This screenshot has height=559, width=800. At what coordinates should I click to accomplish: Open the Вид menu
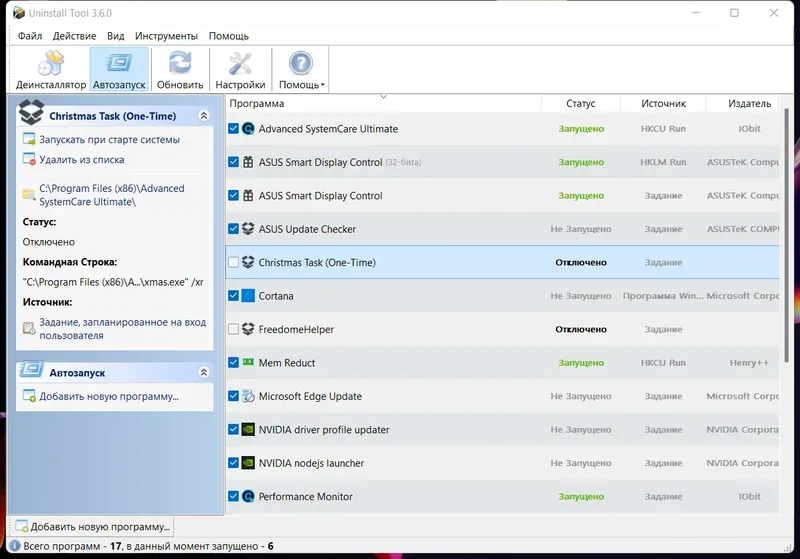[115, 36]
